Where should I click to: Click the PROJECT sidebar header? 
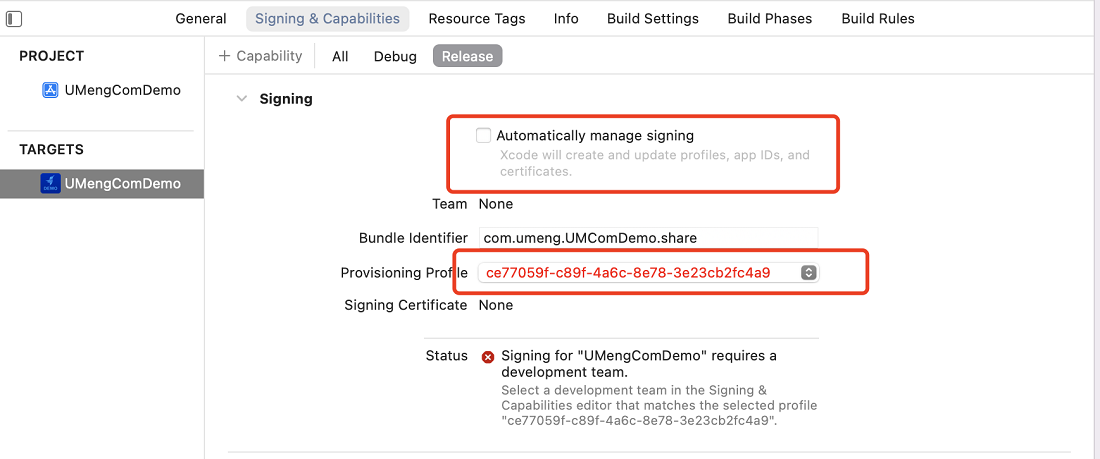[x=52, y=56]
